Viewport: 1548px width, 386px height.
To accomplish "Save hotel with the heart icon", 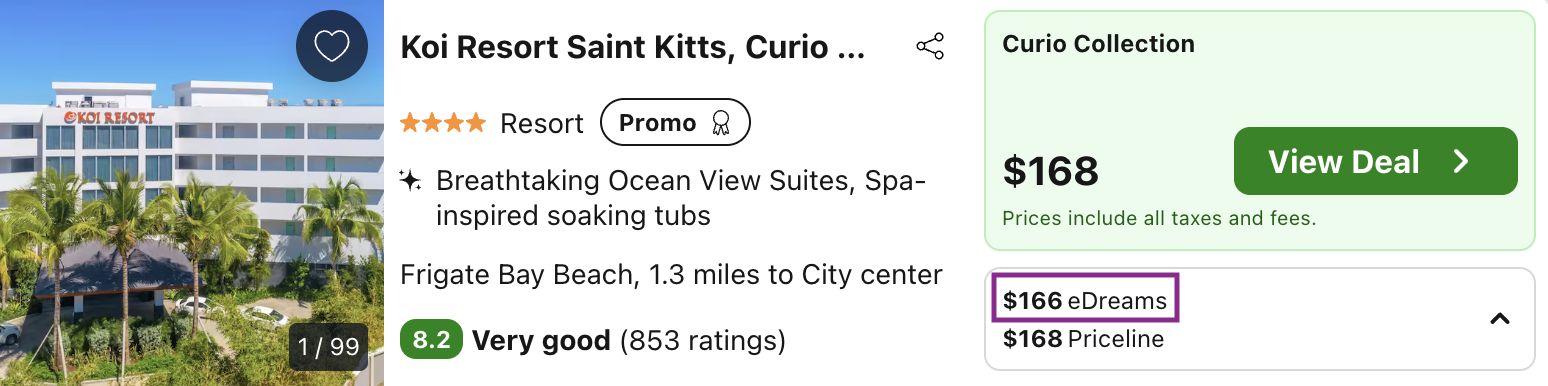I will [x=332, y=46].
